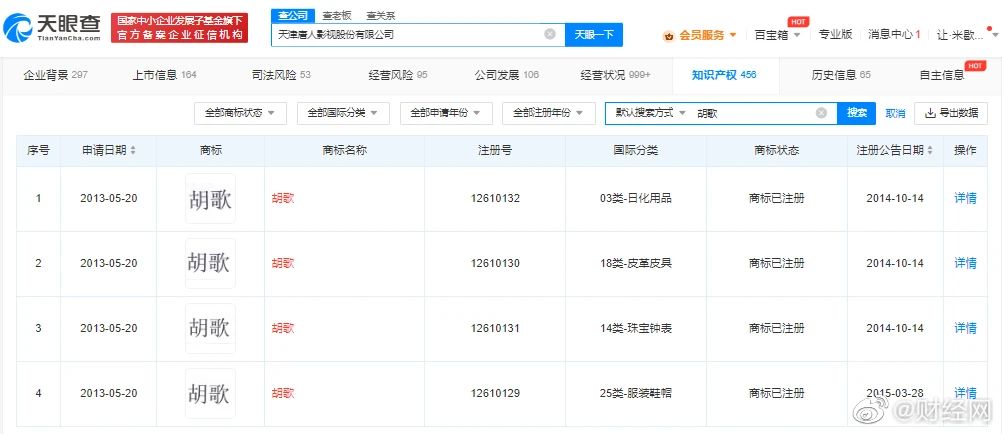Open the 自主信息 tab

(941, 75)
